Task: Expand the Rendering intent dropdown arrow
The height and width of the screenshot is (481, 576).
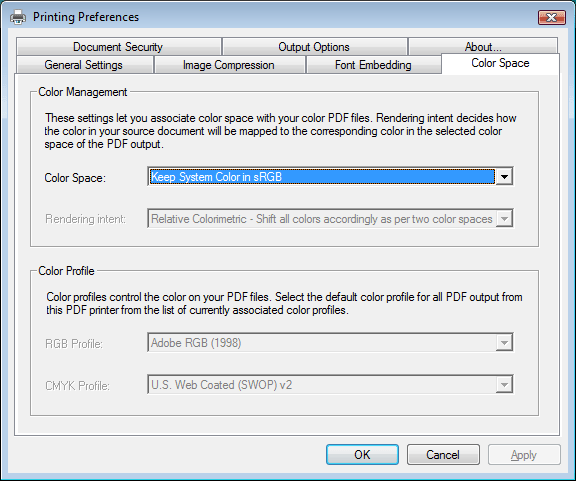Action: [504, 219]
